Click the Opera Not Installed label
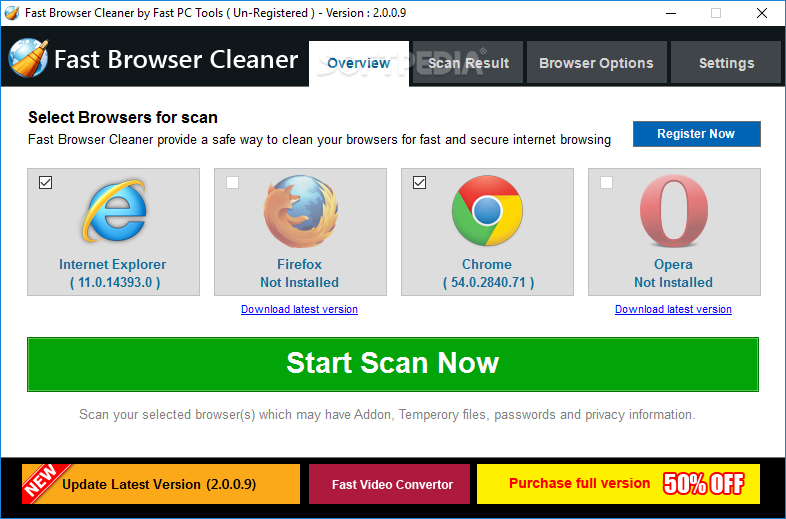 [673, 283]
